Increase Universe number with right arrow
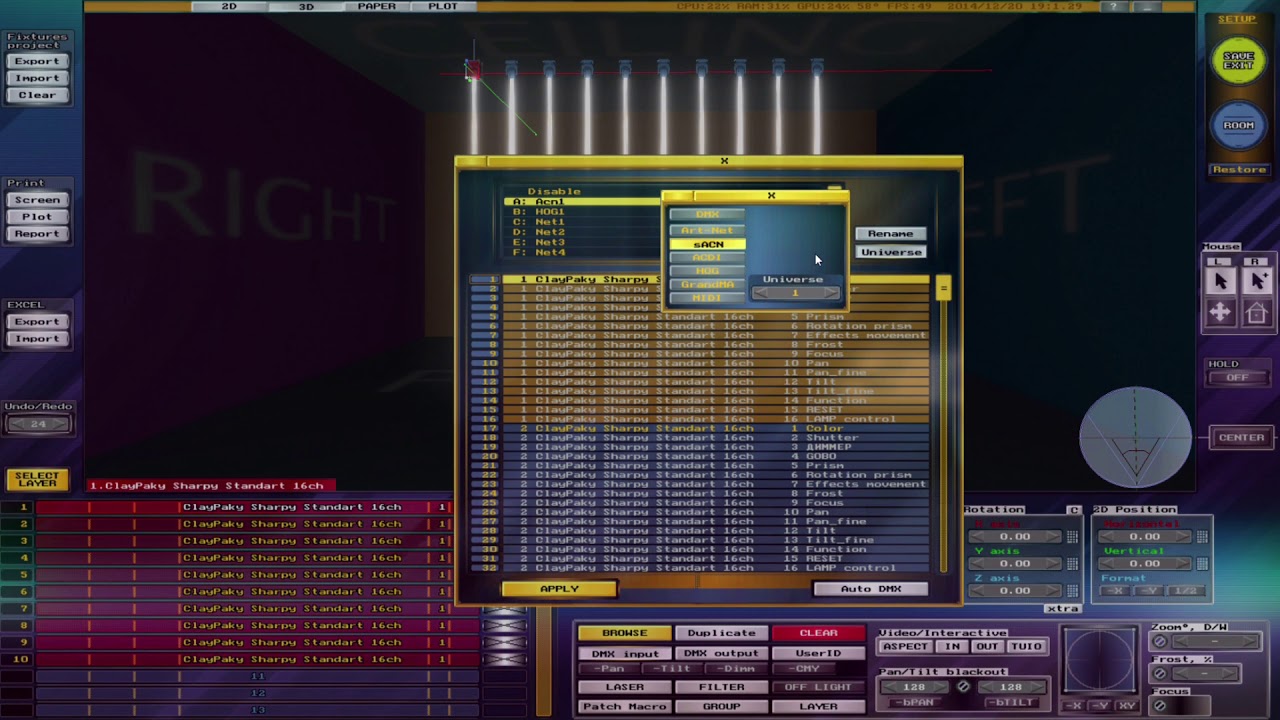This screenshot has height=720, width=1280. [x=831, y=293]
